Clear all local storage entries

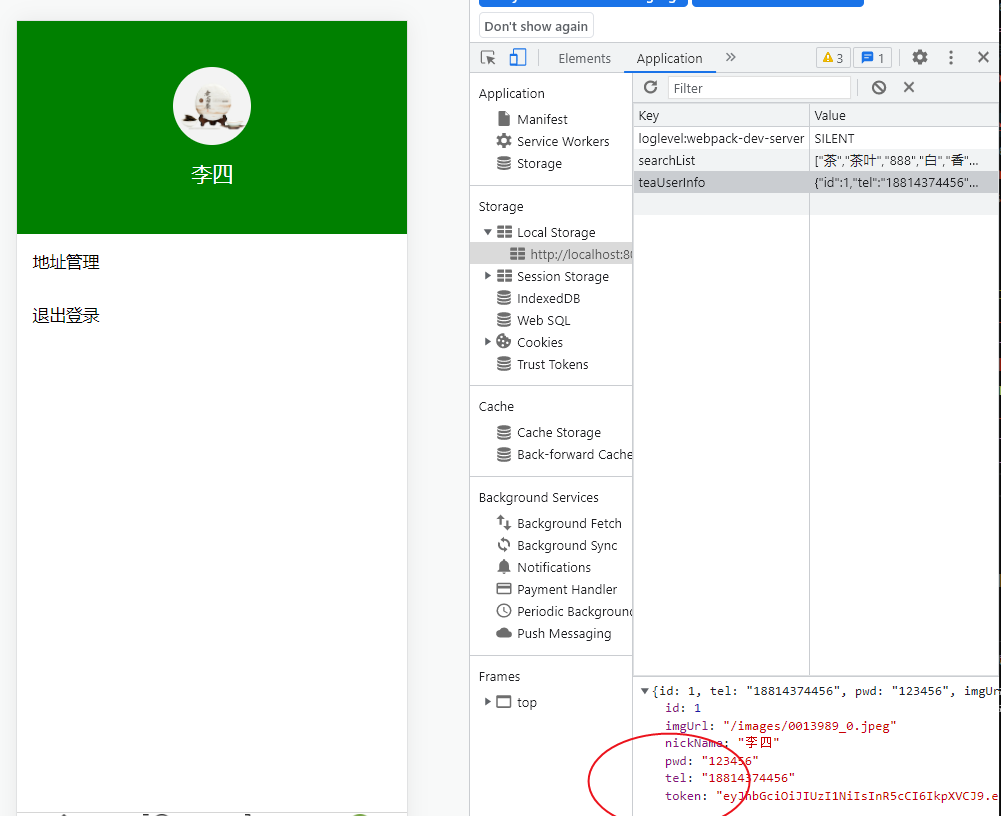[x=881, y=87]
